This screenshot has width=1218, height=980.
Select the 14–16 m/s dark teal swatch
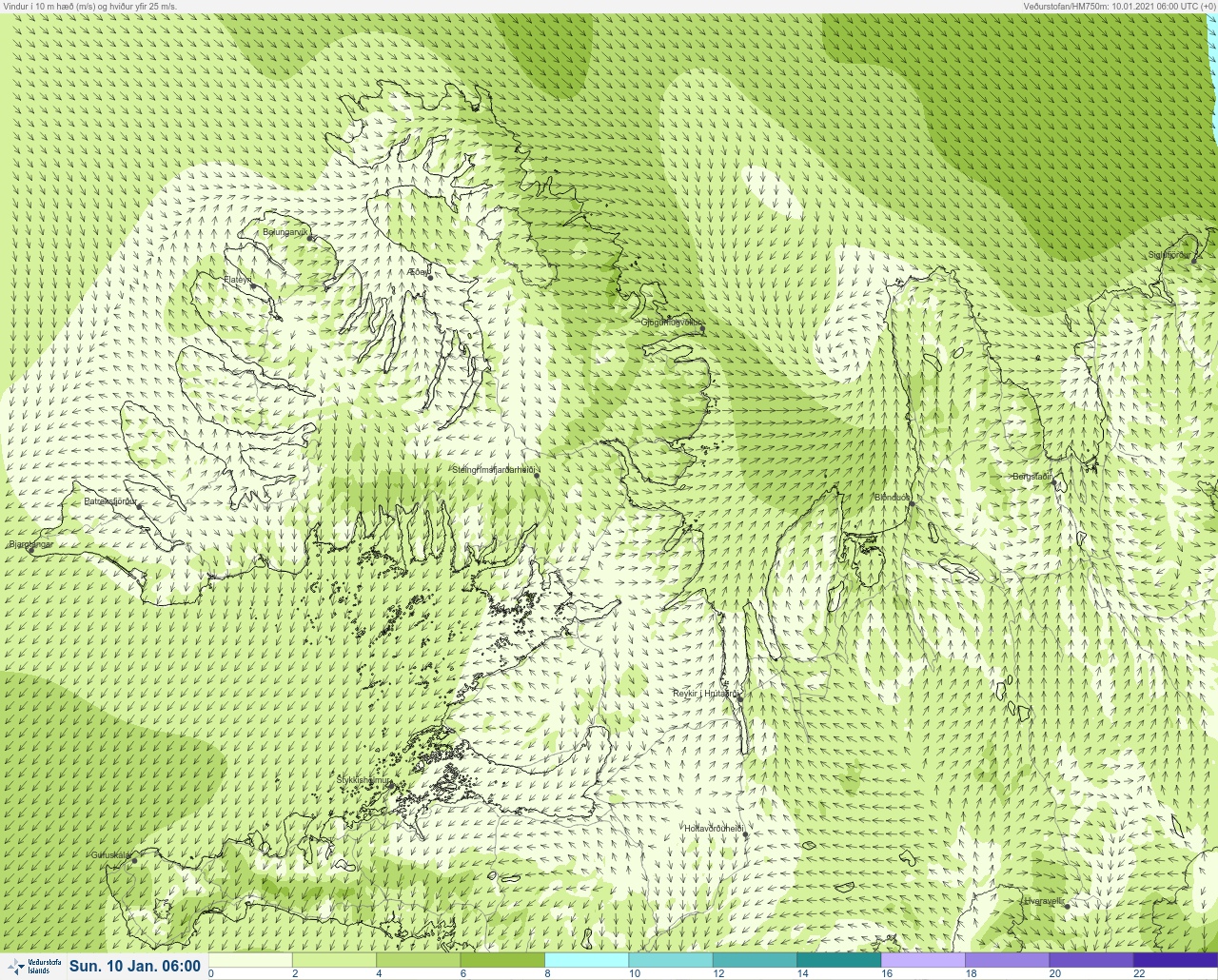point(839,960)
